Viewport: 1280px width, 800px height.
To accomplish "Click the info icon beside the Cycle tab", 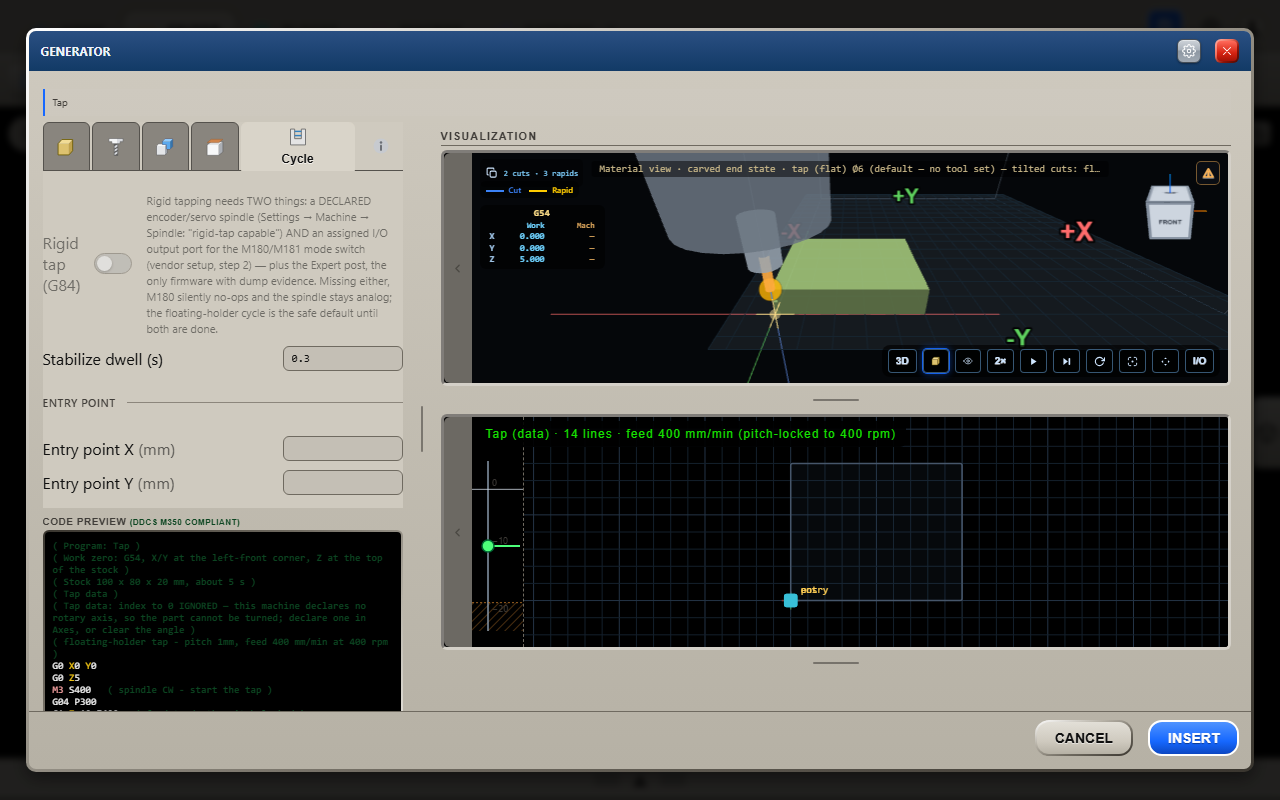I will (x=381, y=146).
